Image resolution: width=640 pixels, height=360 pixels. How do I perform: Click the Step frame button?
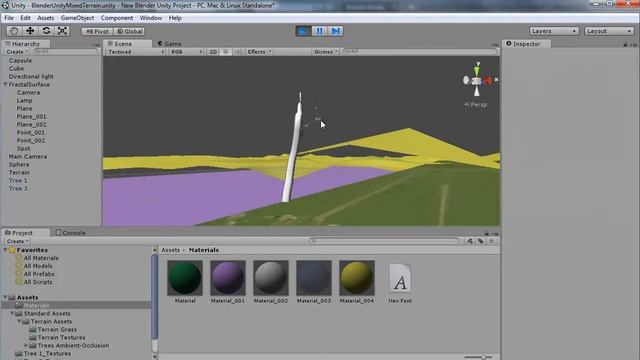point(335,31)
